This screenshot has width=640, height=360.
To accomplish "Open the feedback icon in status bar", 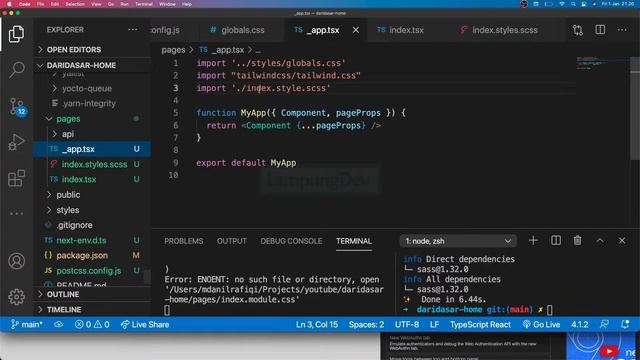I will pos(604,324).
